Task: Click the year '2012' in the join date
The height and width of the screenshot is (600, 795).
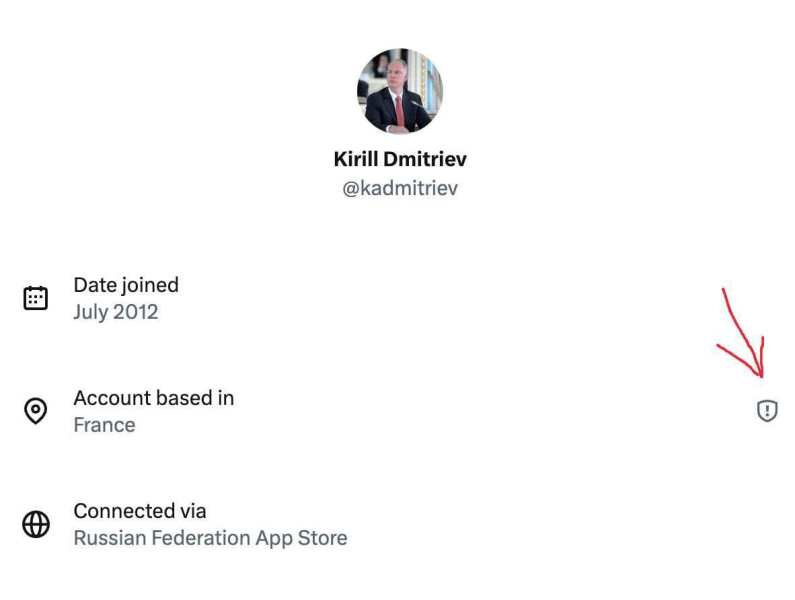Action: click(x=136, y=312)
